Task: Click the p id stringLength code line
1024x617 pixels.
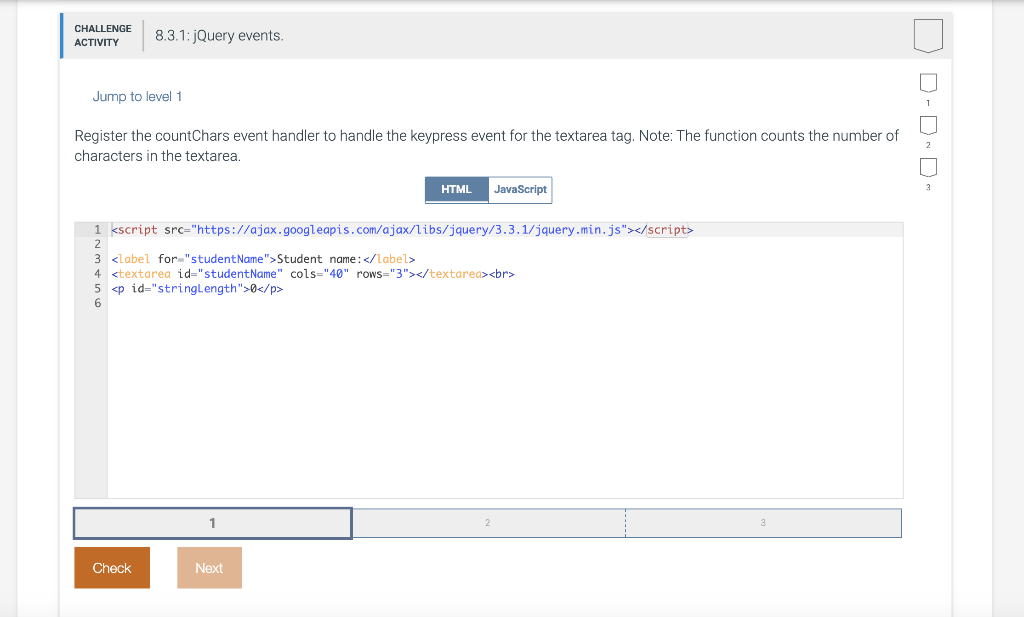Action: (x=197, y=289)
